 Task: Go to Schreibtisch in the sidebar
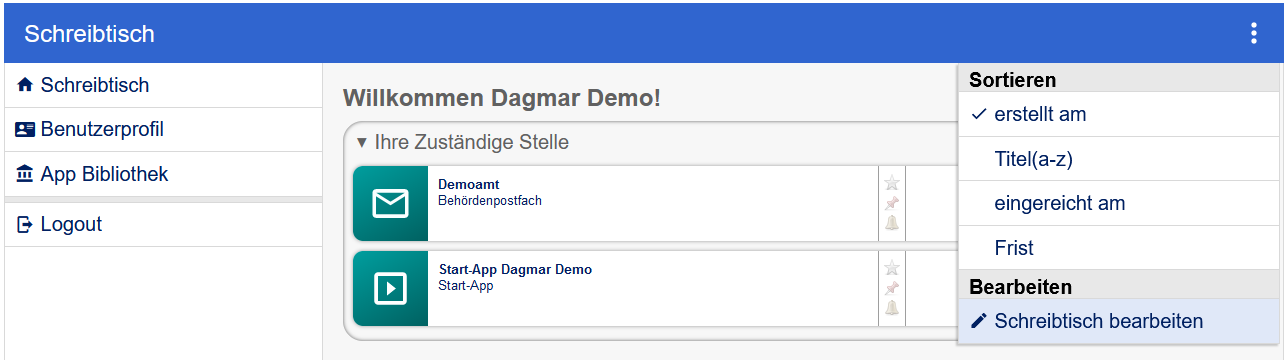[x=164, y=85]
